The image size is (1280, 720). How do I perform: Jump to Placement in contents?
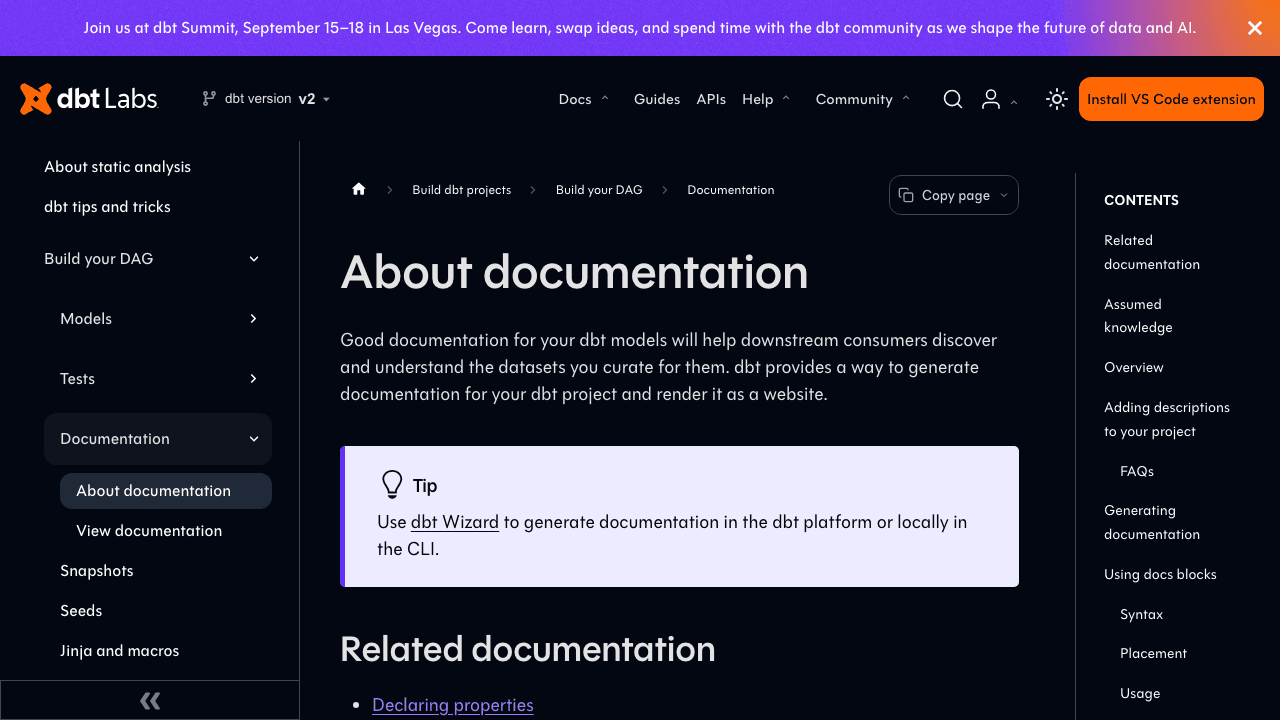pyautogui.click(x=1153, y=653)
